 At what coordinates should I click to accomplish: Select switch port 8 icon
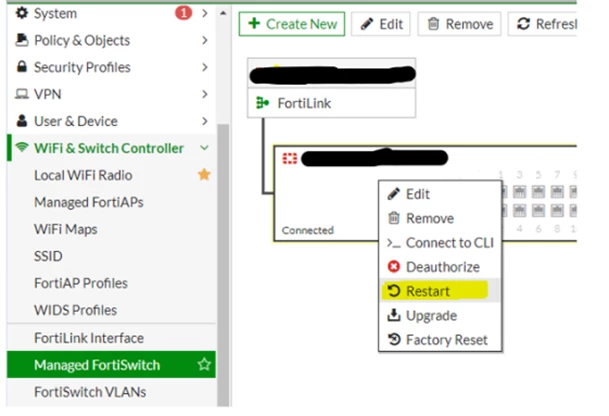pos(557,211)
